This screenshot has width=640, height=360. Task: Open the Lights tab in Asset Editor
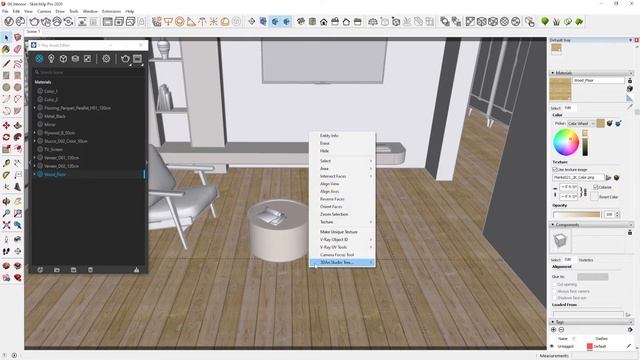pyautogui.click(x=51, y=59)
